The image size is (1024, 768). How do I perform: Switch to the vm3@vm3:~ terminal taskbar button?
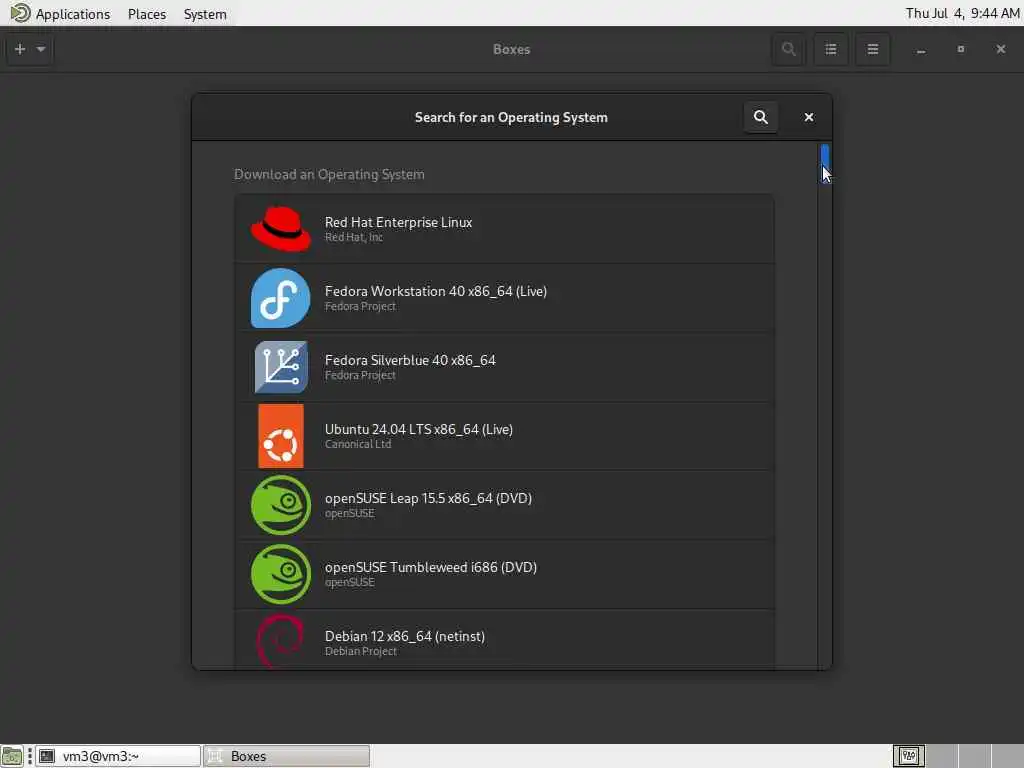pos(118,756)
